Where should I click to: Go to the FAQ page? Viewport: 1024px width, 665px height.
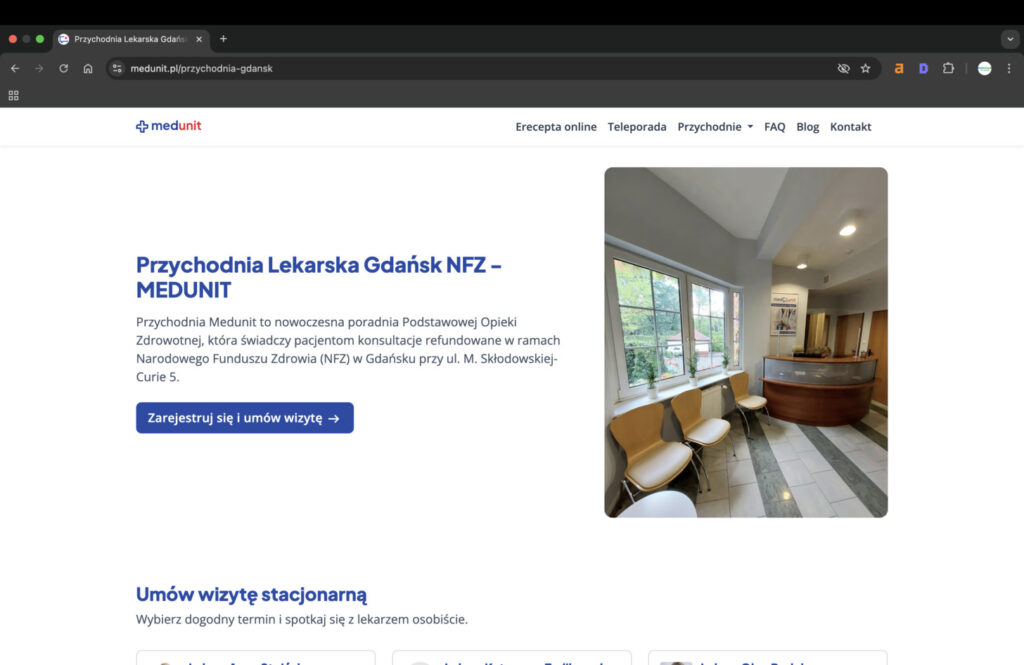click(775, 127)
